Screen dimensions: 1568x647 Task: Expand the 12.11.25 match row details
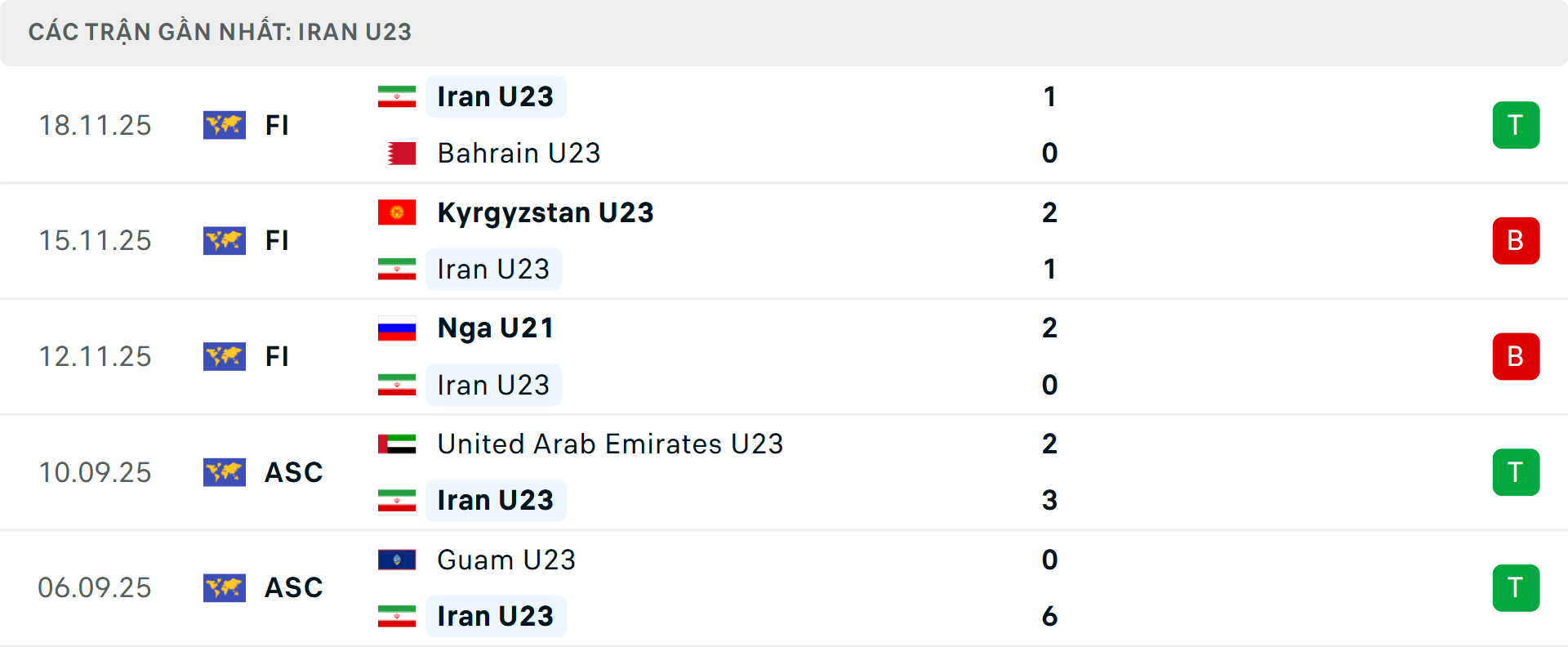784,356
